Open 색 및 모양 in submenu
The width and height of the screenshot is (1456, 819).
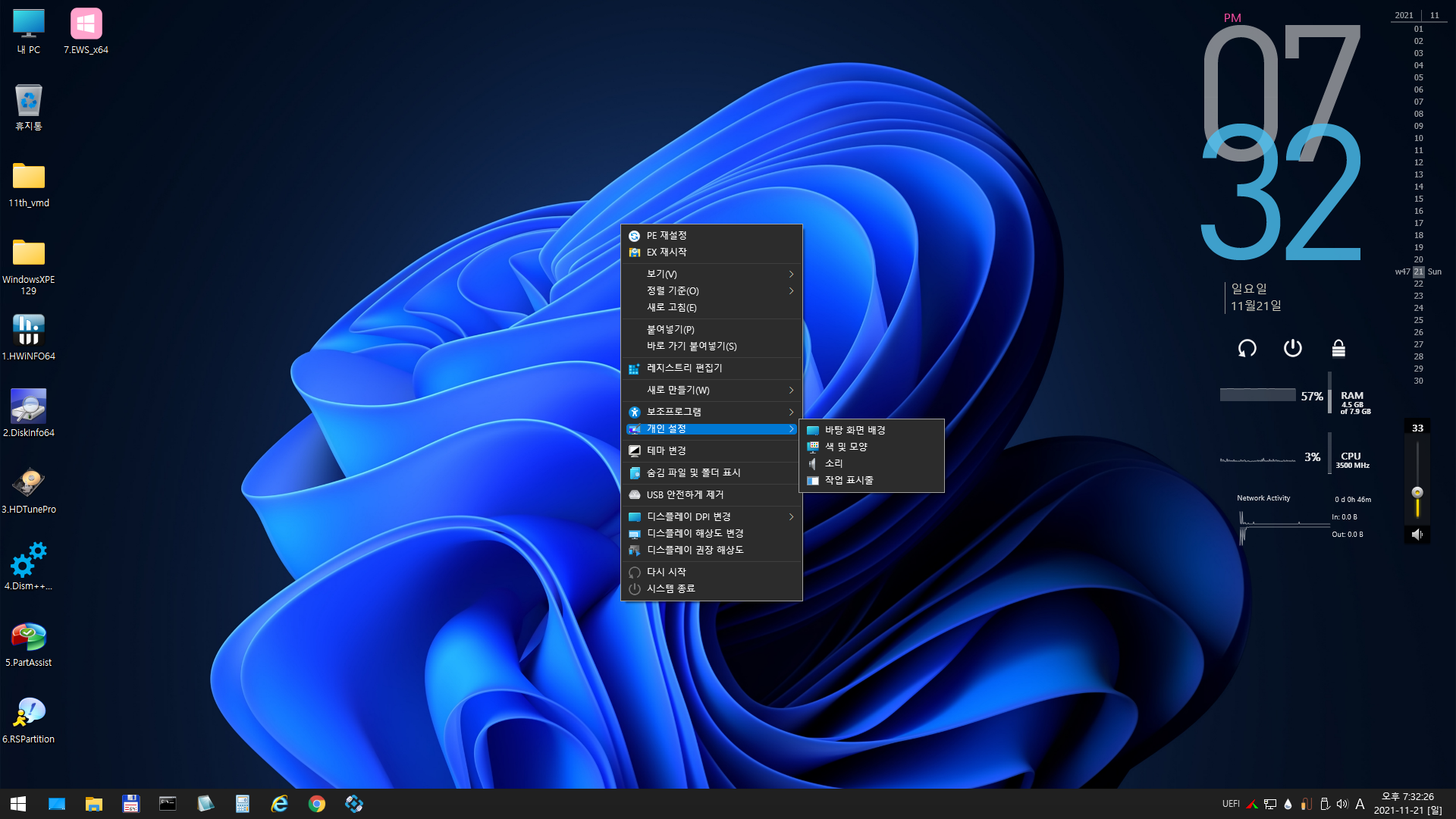[871, 447]
